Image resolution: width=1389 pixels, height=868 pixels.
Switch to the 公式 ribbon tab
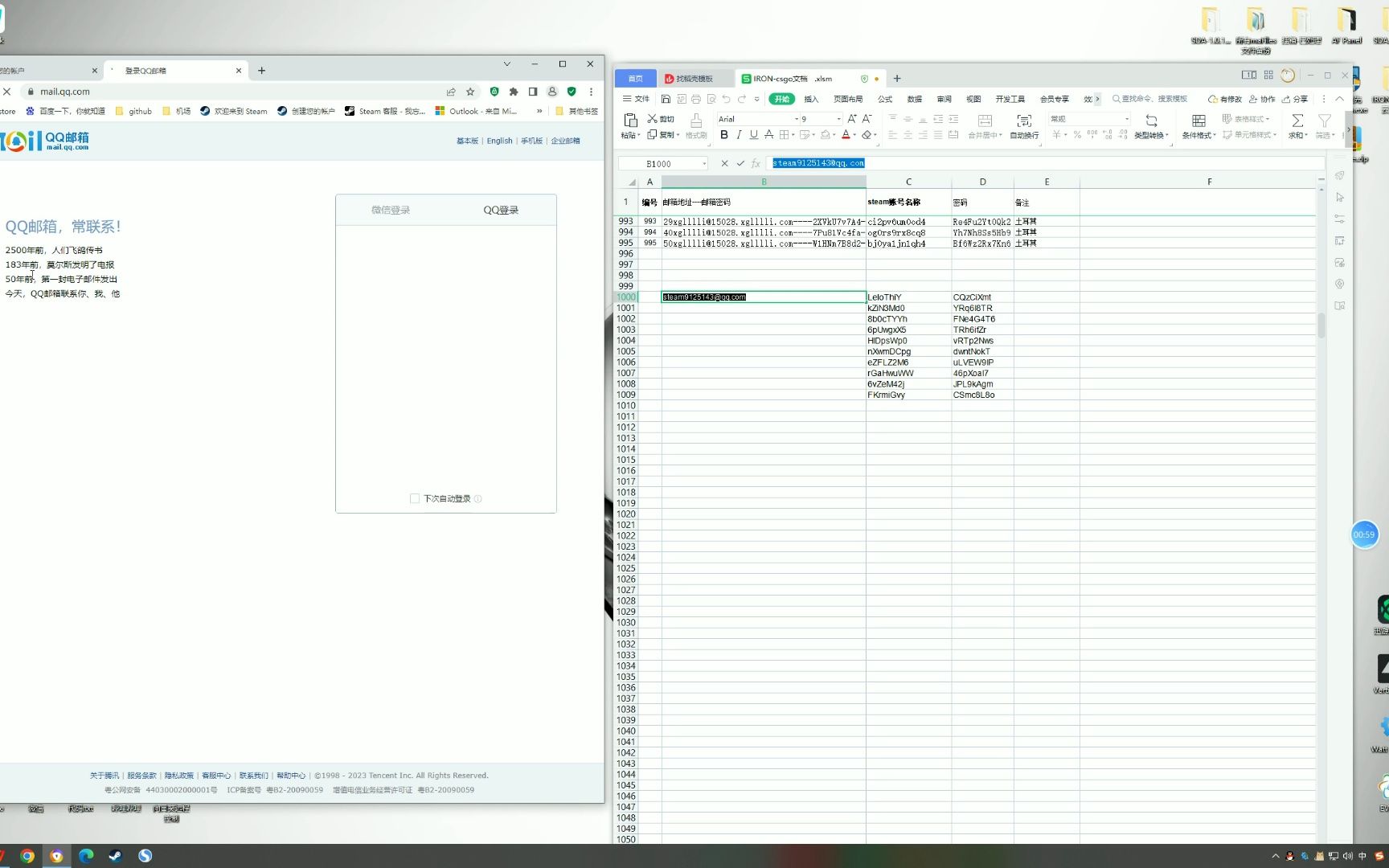pyautogui.click(x=885, y=99)
